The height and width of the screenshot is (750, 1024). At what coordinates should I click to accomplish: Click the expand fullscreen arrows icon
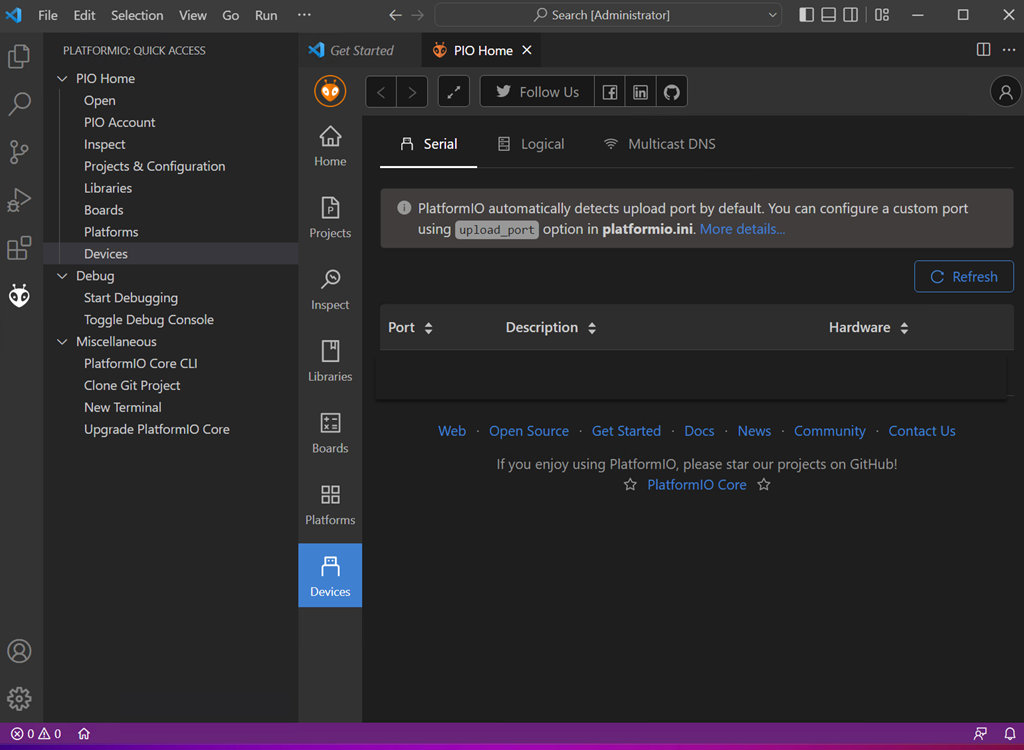coord(453,92)
